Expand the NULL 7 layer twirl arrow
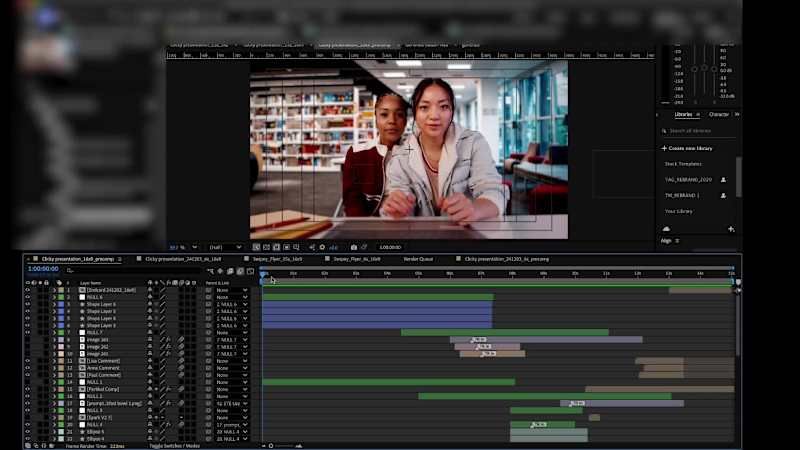The height and width of the screenshot is (450, 800). (x=55, y=333)
